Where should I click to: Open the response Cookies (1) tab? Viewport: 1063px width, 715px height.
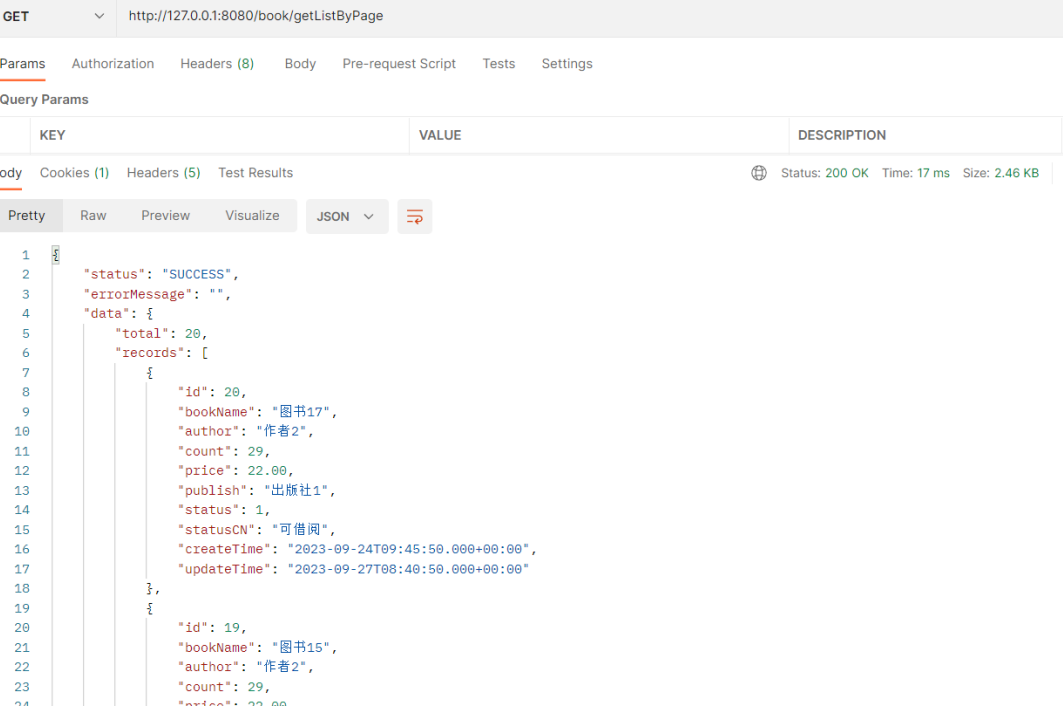(74, 173)
